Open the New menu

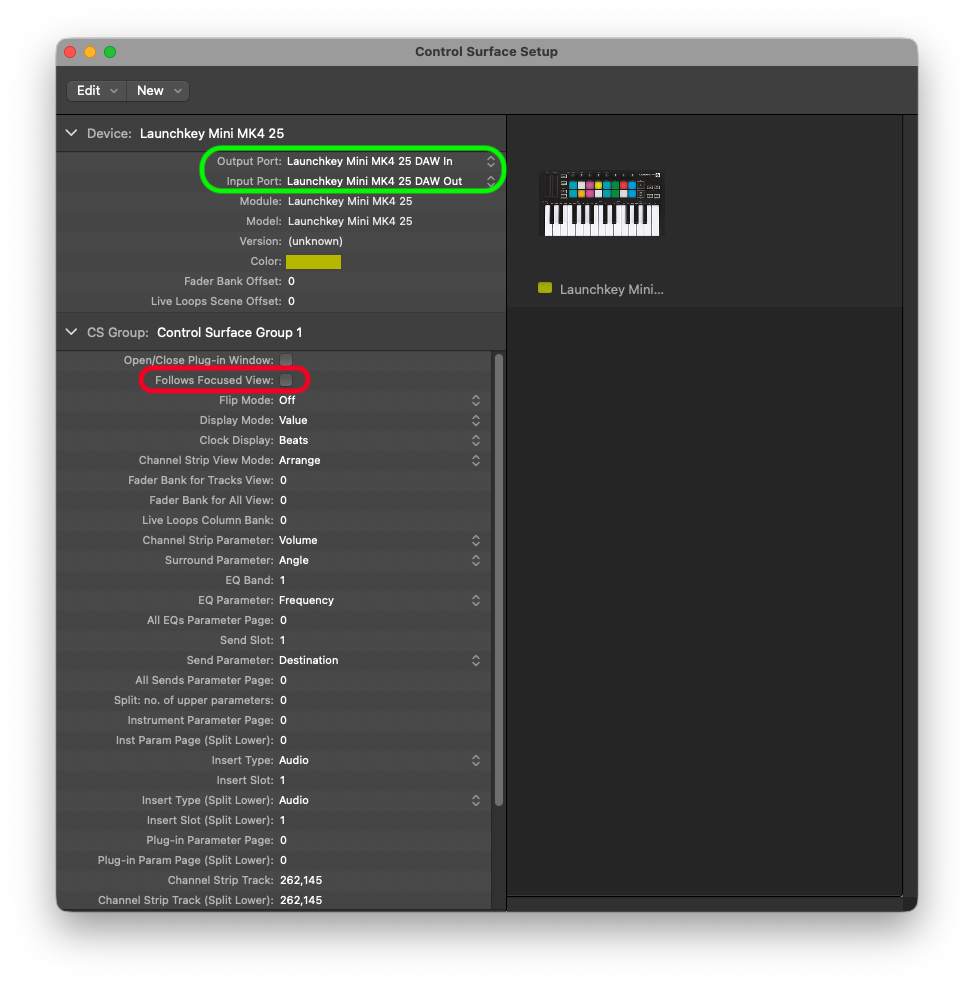pyautogui.click(x=158, y=91)
